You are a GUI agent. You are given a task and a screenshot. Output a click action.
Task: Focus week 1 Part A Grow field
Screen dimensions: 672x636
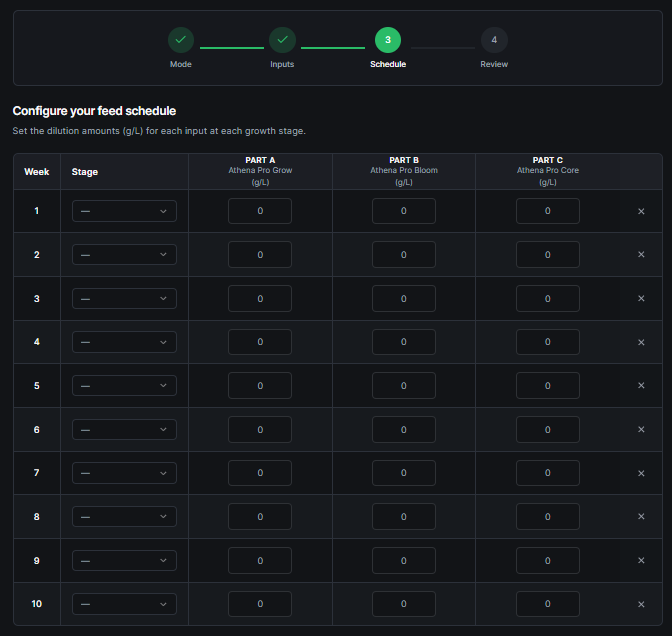point(260,211)
